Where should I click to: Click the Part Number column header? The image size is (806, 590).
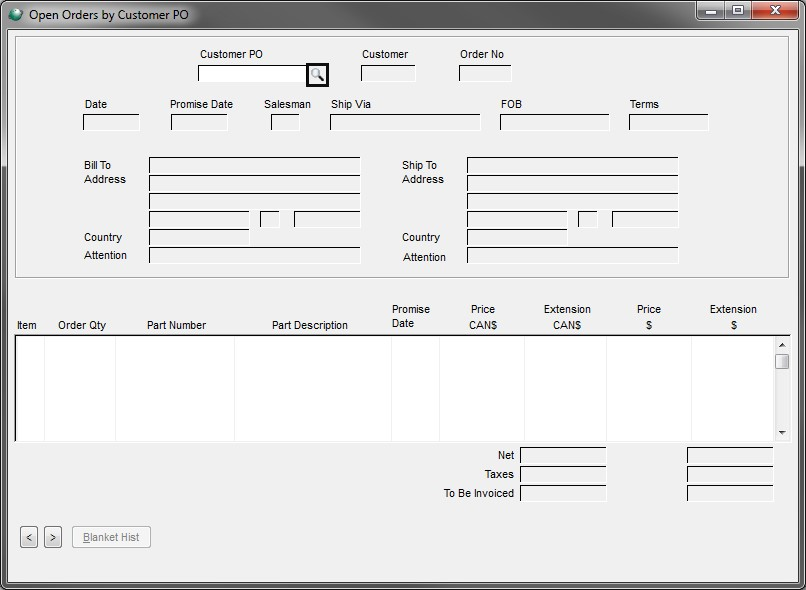tap(176, 325)
